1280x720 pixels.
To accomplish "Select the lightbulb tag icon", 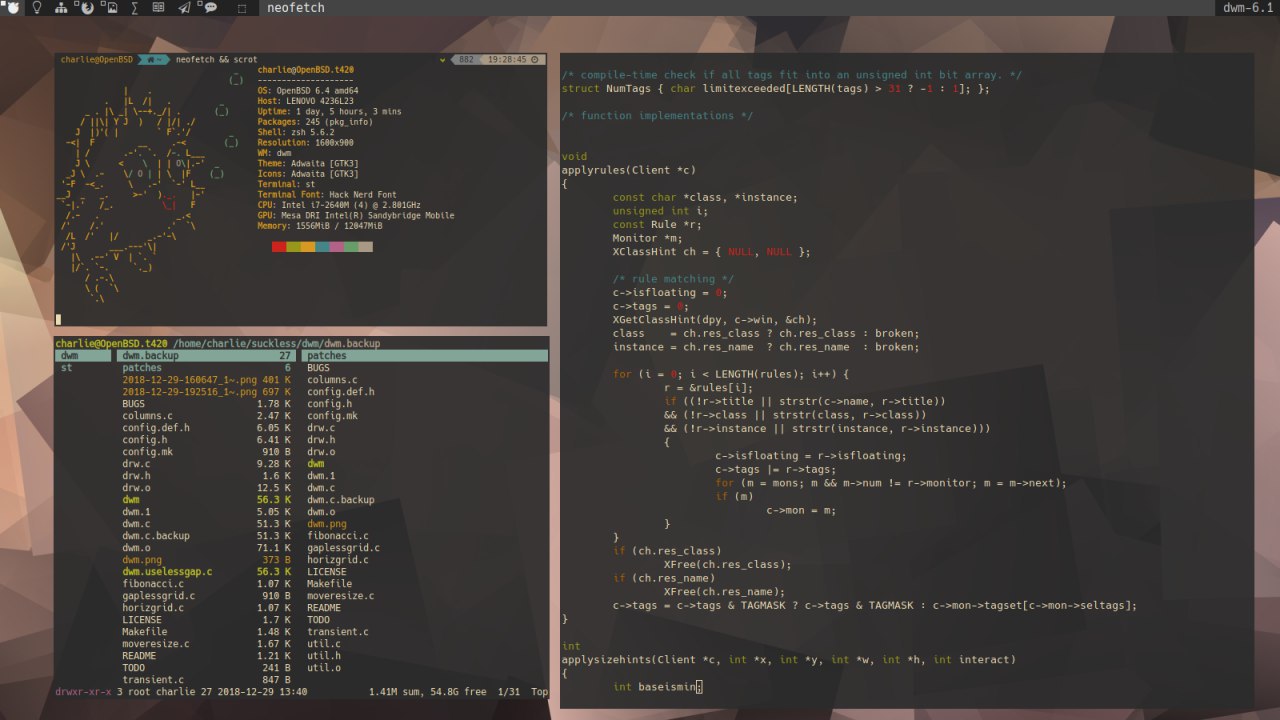I will [x=37, y=8].
